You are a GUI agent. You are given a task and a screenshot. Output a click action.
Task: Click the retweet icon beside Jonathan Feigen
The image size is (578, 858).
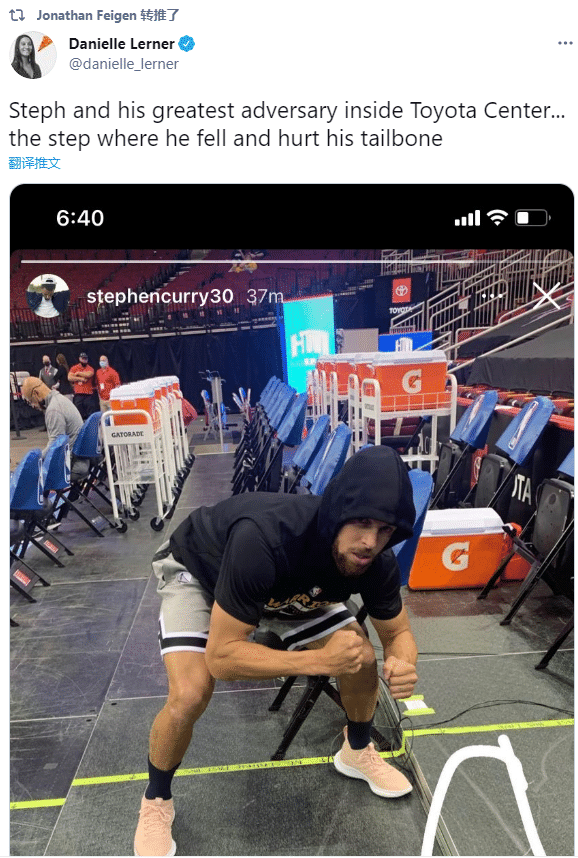[x=17, y=15]
